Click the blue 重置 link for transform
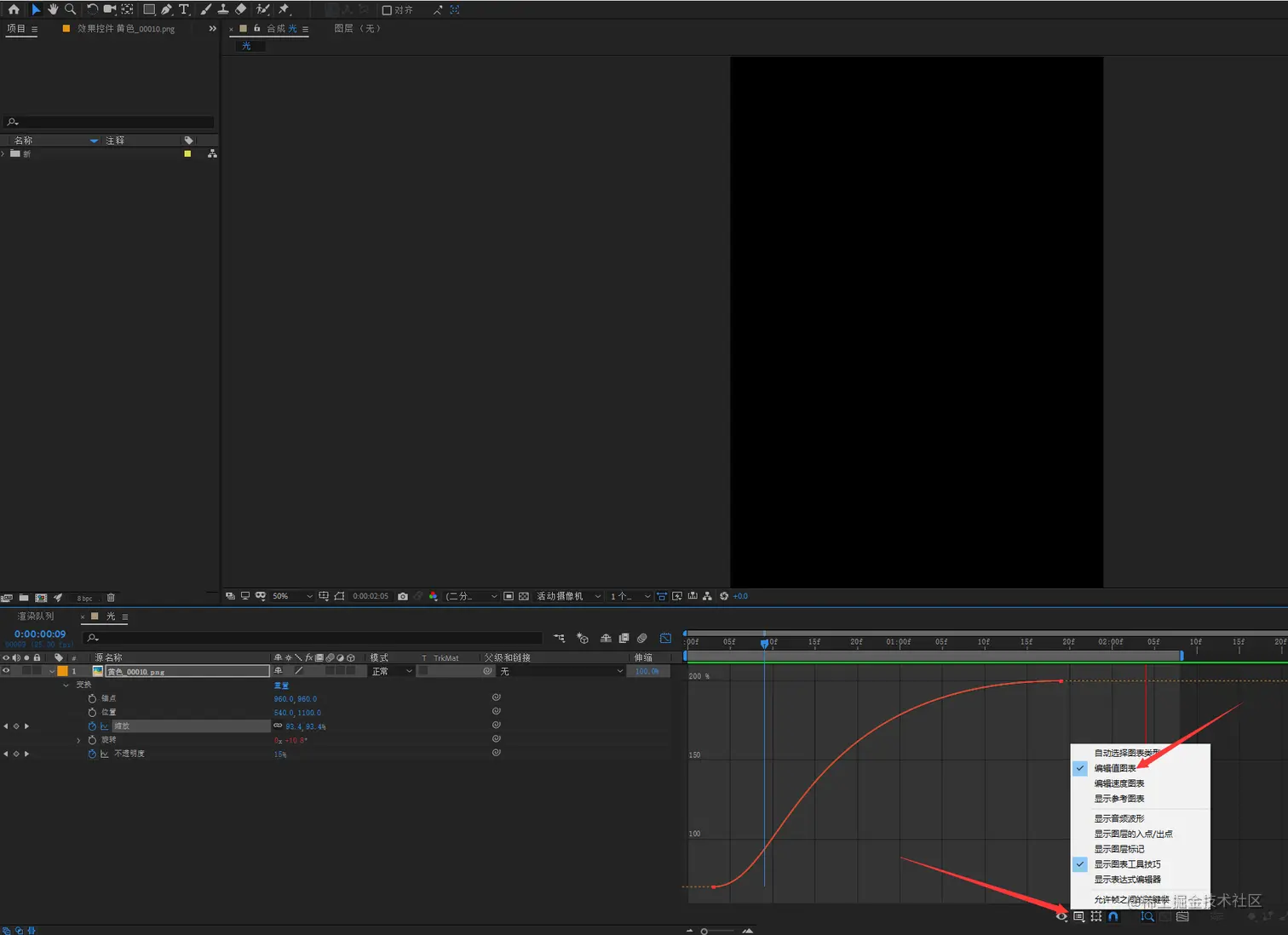 tap(281, 685)
